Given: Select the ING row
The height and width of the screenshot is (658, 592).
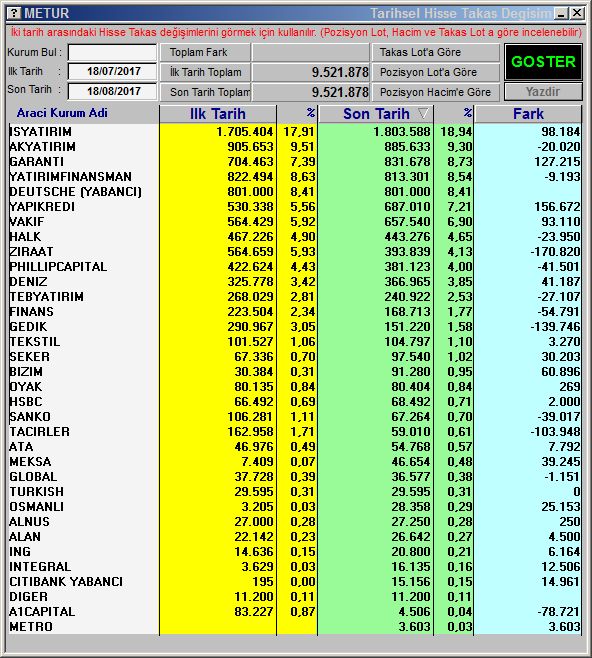Looking at the screenshot, I should [295, 552].
